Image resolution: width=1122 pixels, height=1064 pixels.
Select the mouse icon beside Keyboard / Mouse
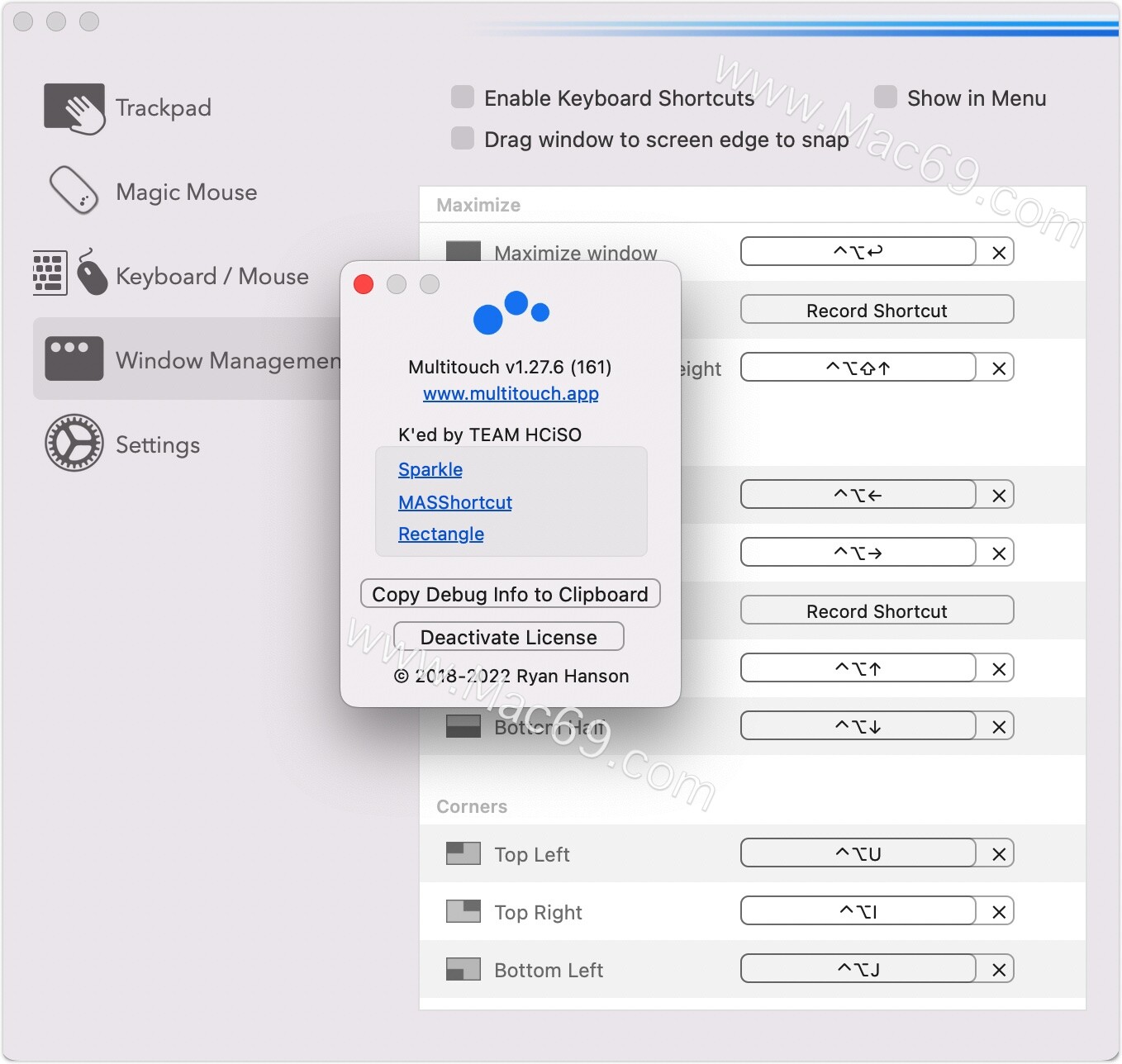point(92,272)
